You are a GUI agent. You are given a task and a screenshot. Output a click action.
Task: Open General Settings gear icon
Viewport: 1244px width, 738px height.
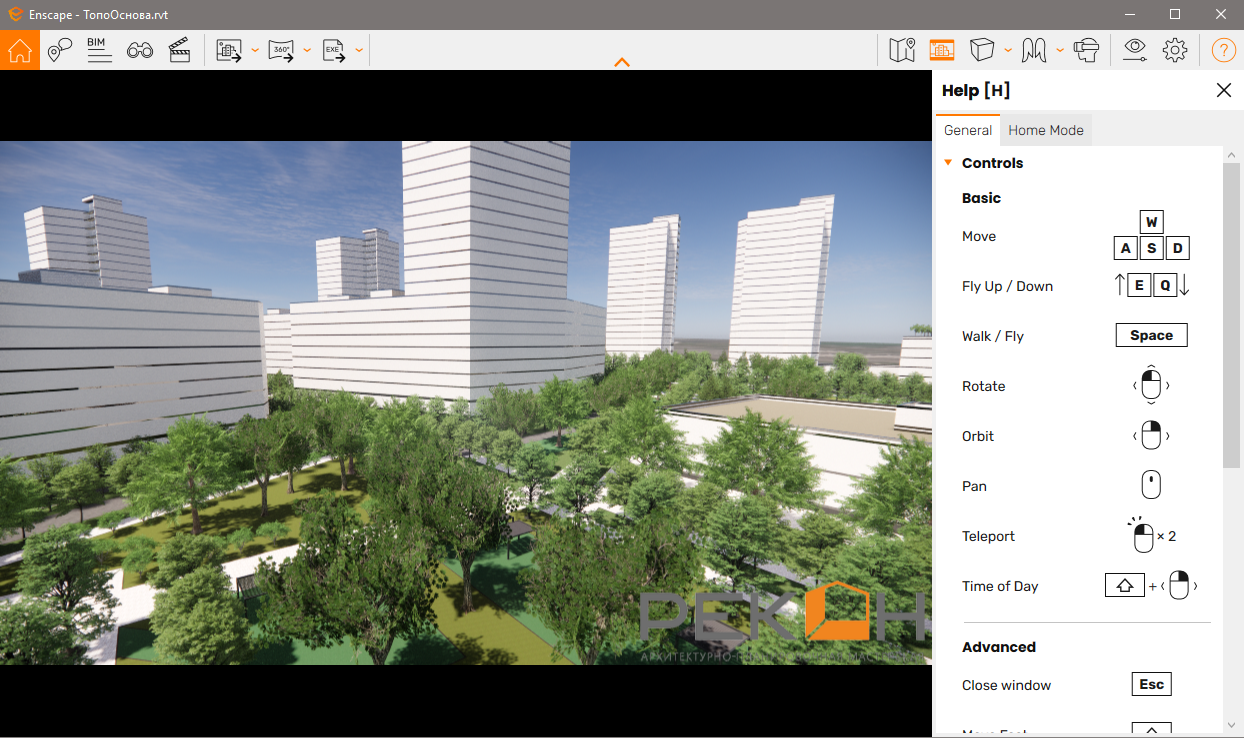pos(1175,50)
